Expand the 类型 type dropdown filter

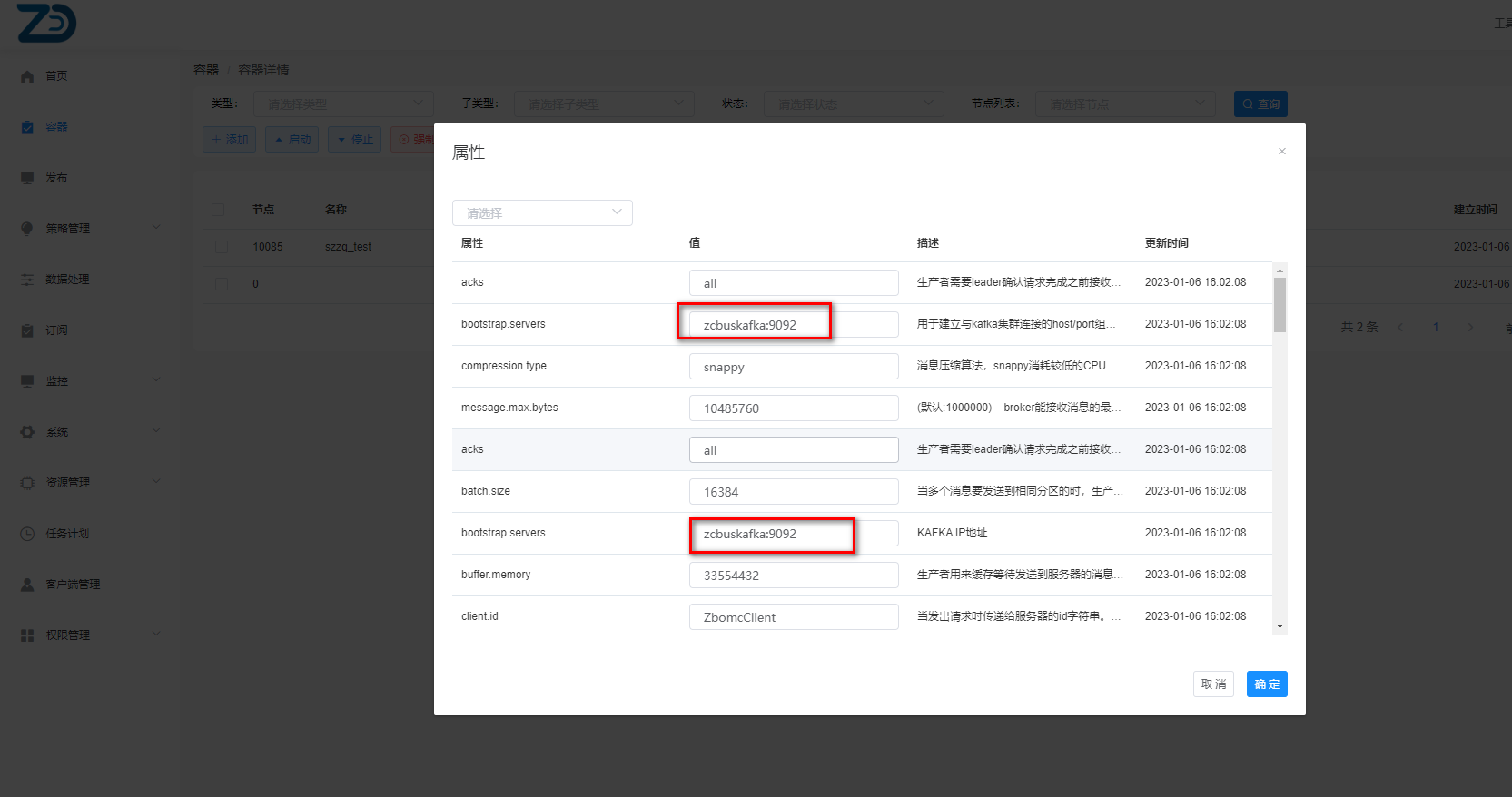coord(343,104)
